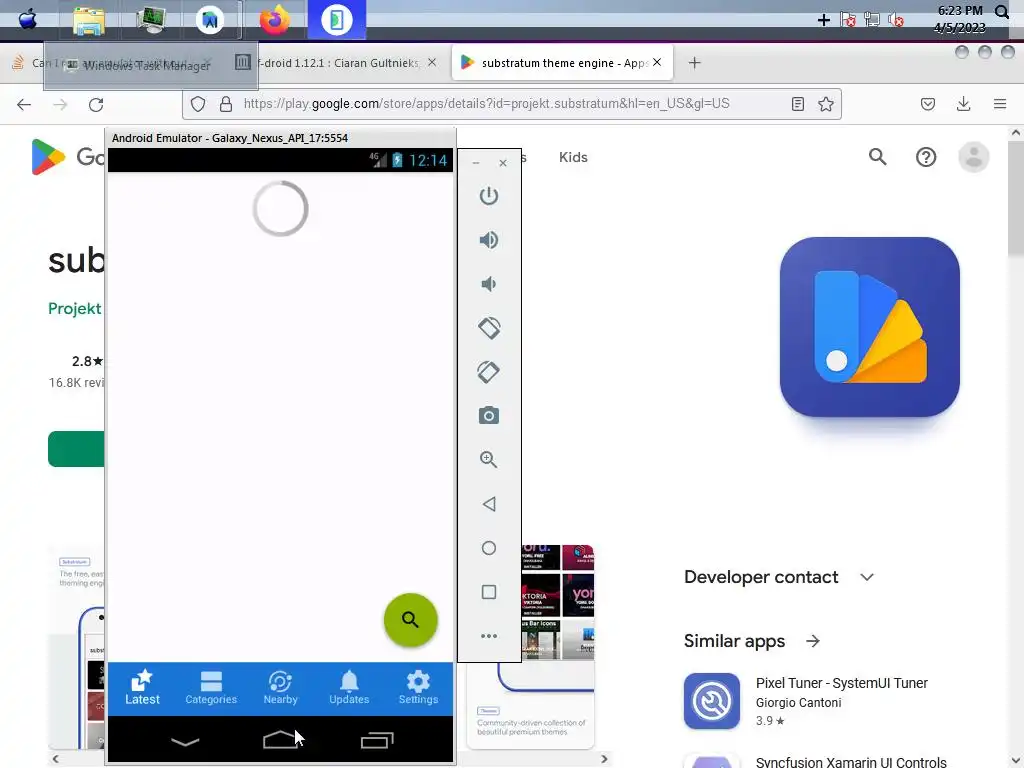Tap the green search floating button in F-Droid
The width and height of the screenshot is (1024, 768).
(x=410, y=620)
